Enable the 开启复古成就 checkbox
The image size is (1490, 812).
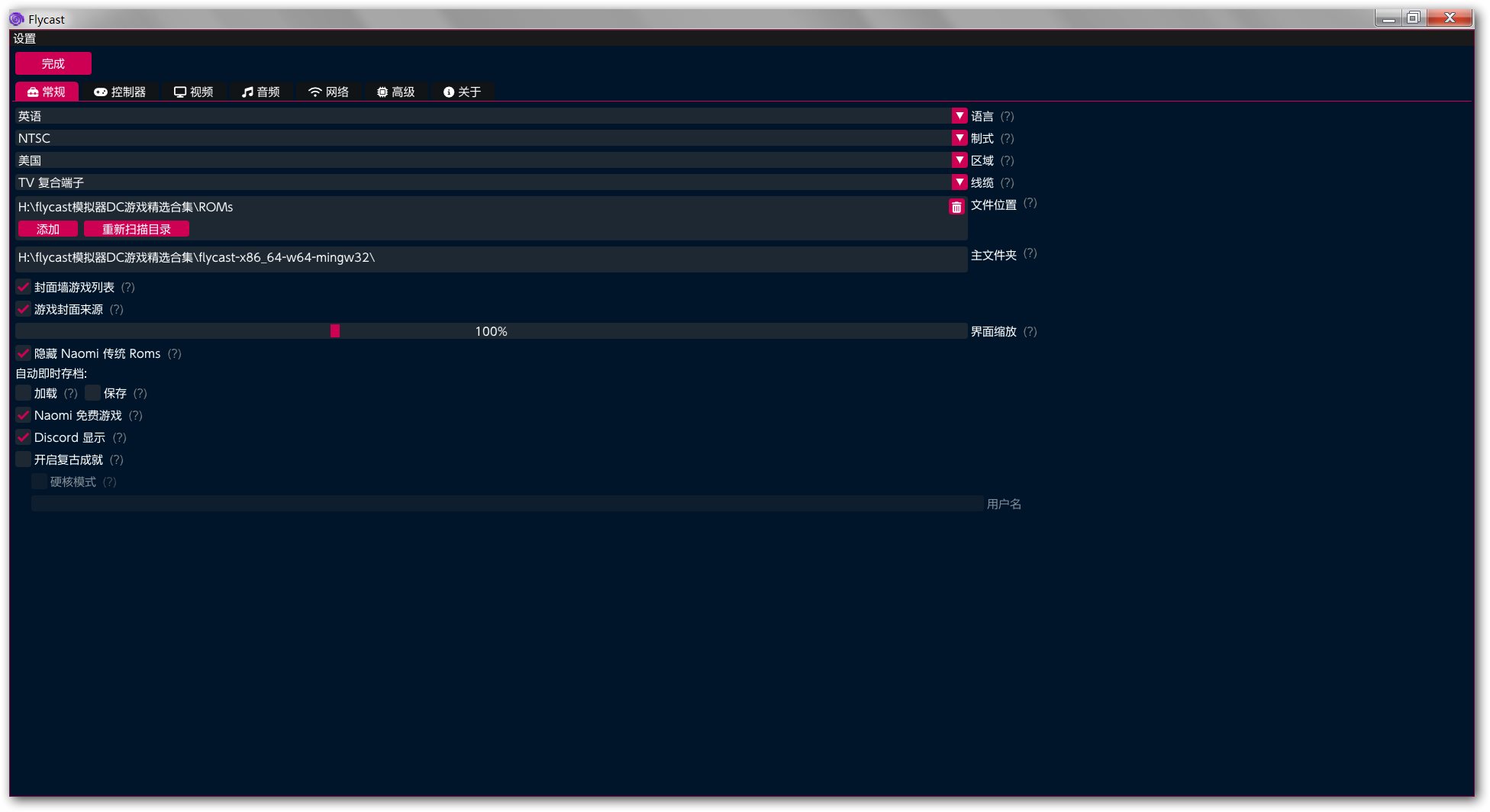tap(24, 459)
